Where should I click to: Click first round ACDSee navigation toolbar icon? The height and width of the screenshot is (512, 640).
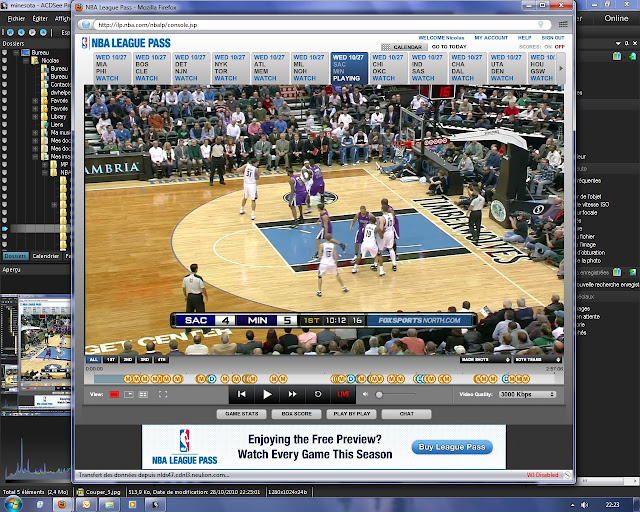point(10,32)
